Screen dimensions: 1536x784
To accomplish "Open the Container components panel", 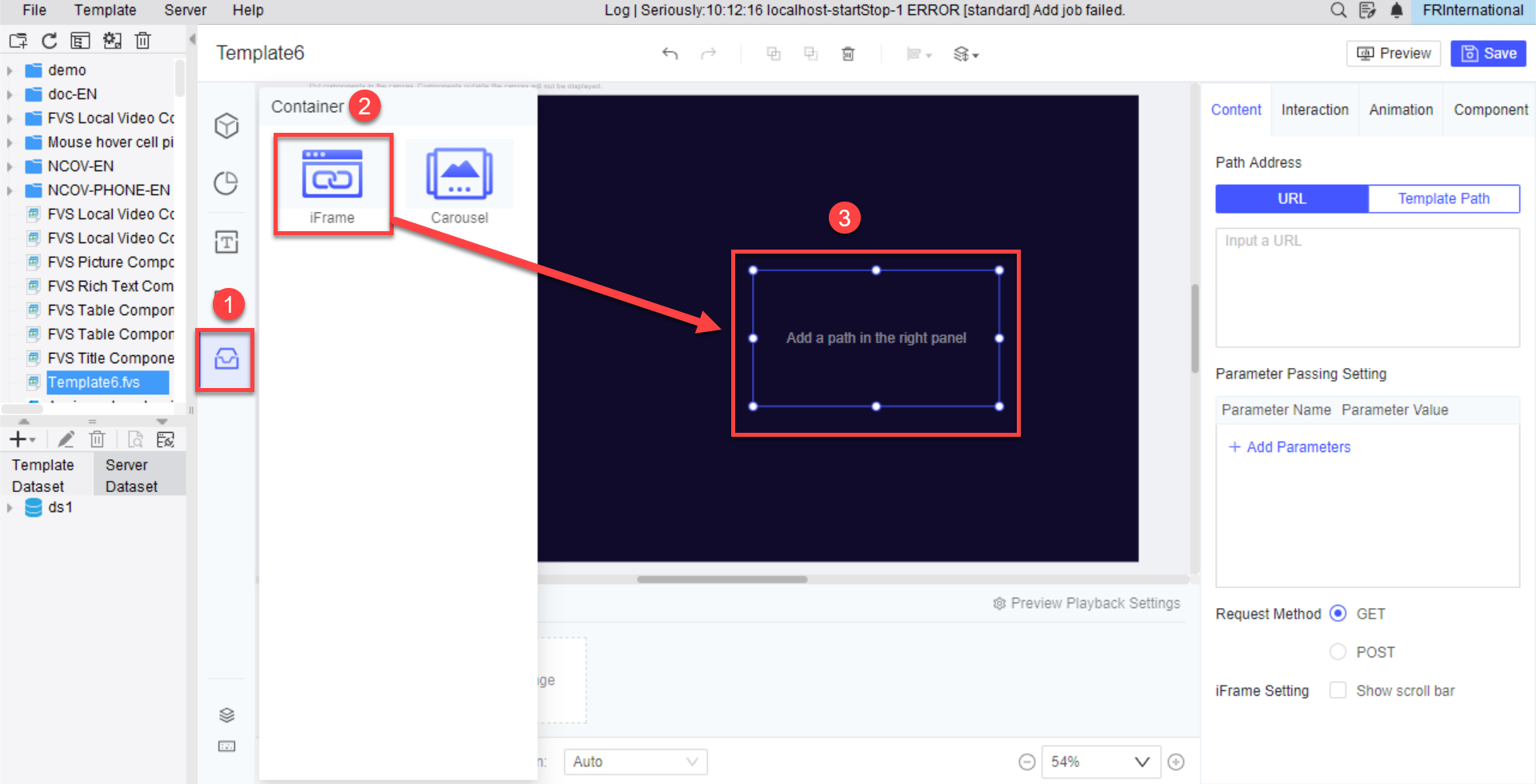I will click(x=226, y=360).
